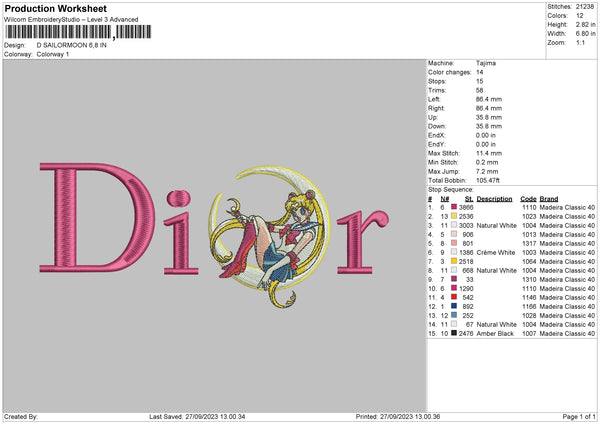The height and width of the screenshot is (424, 600).
Task: Click the pink swatch for stop 1
Action: coord(453,206)
